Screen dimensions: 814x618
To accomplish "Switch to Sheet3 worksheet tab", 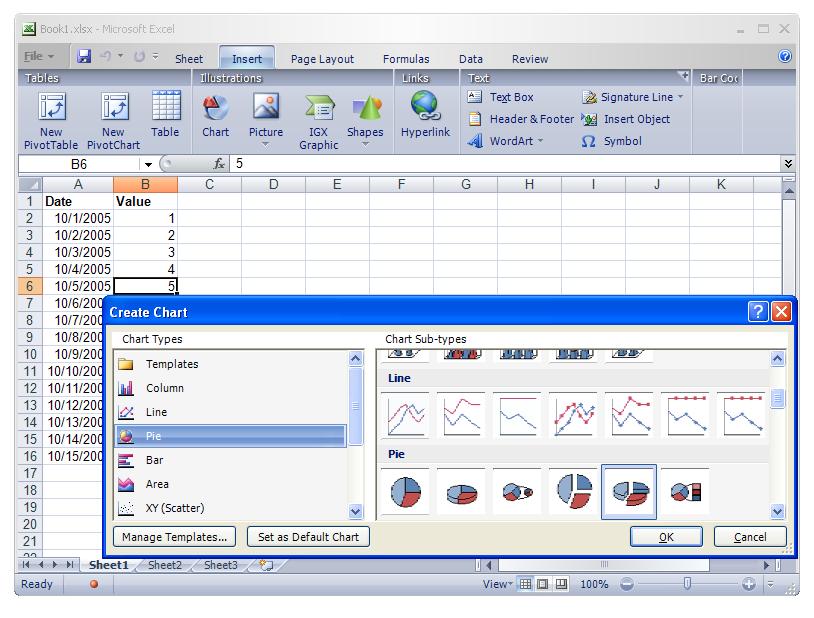I will coord(221,565).
